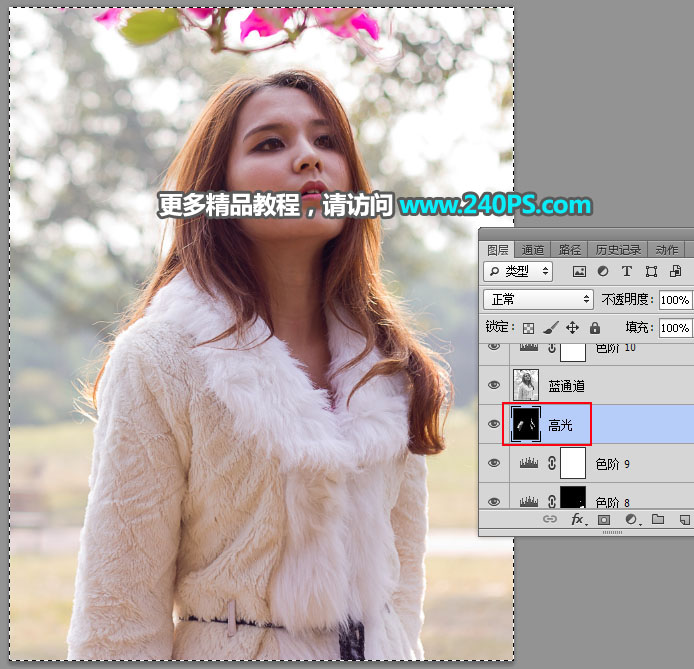Expand the 正常 blend mode dropdown
Viewport: 694px width, 669px height.
pyautogui.click(x=538, y=299)
